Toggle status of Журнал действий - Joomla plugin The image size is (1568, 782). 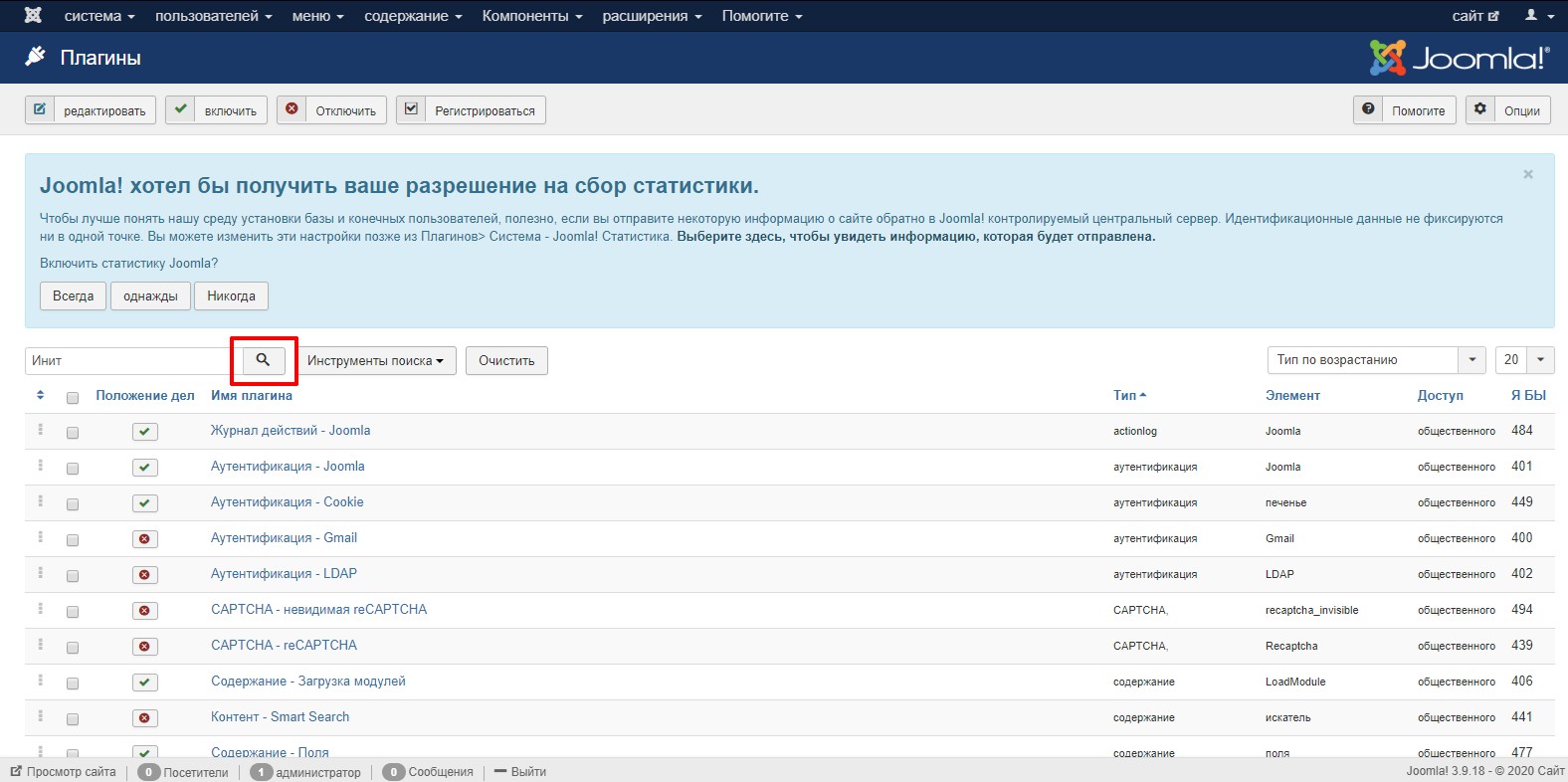pos(145,432)
